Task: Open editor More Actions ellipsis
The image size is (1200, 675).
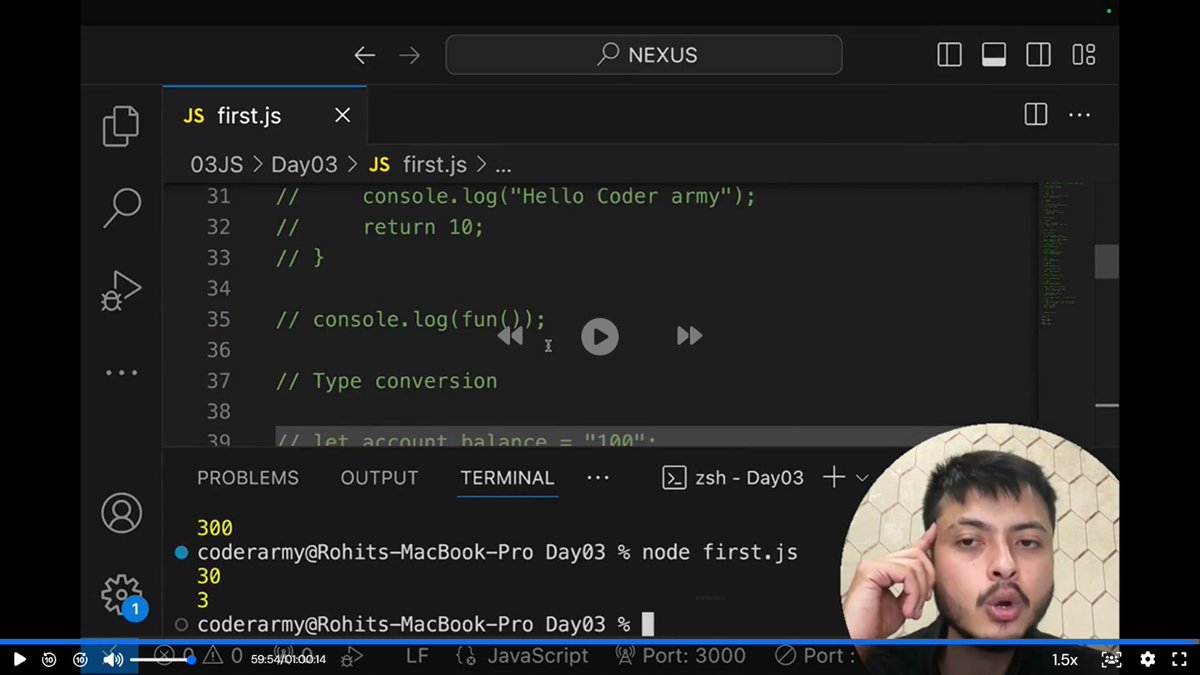Action: click(x=1079, y=115)
